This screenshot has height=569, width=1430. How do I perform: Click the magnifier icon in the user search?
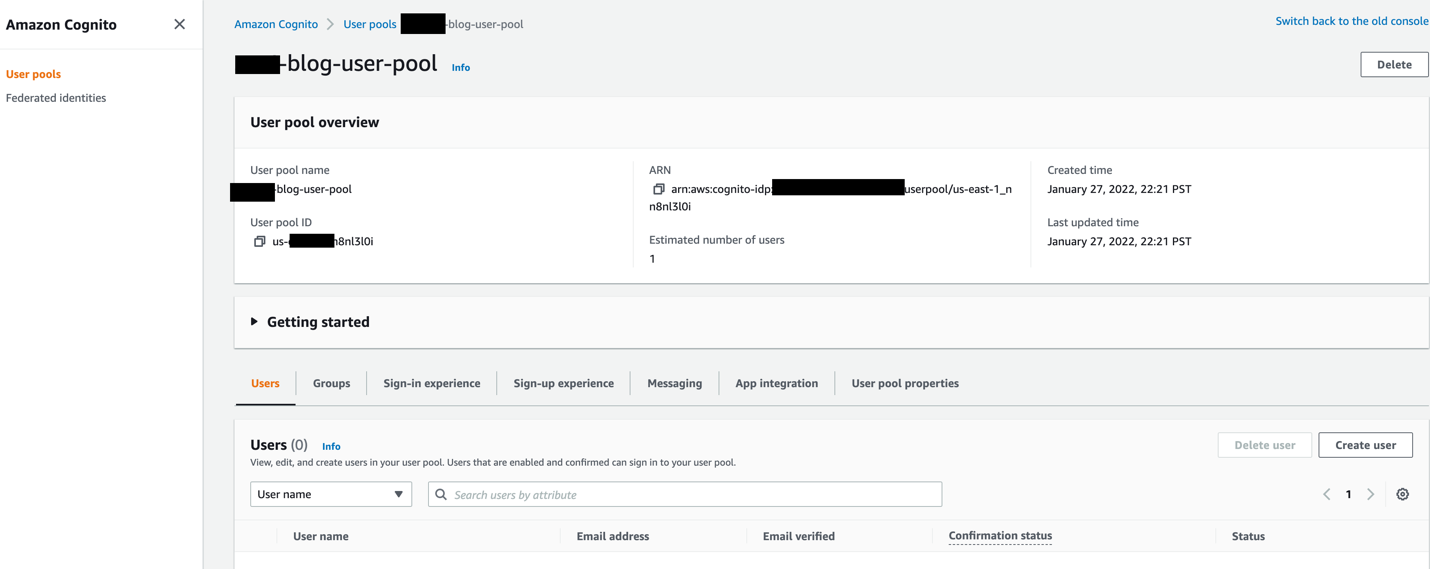coord(441,494)
